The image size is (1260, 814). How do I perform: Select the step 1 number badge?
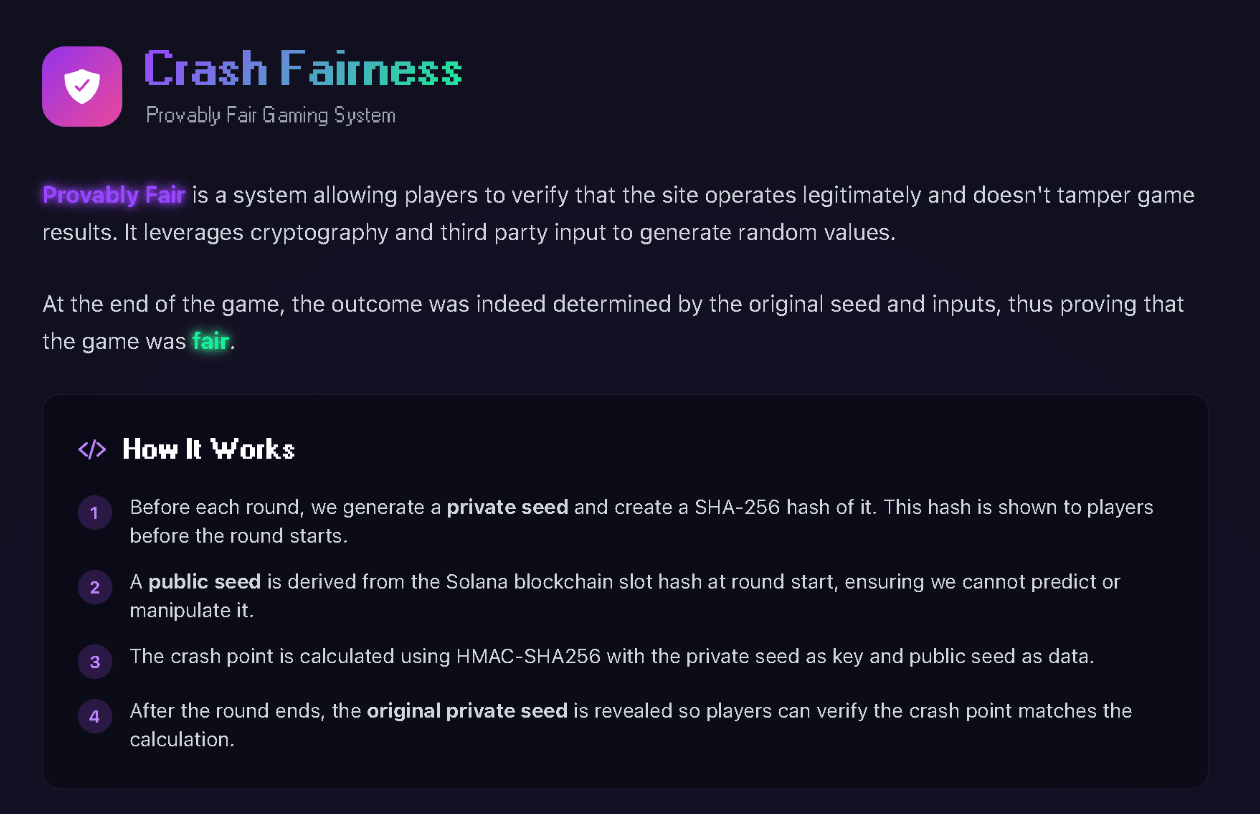coord(95,514)
